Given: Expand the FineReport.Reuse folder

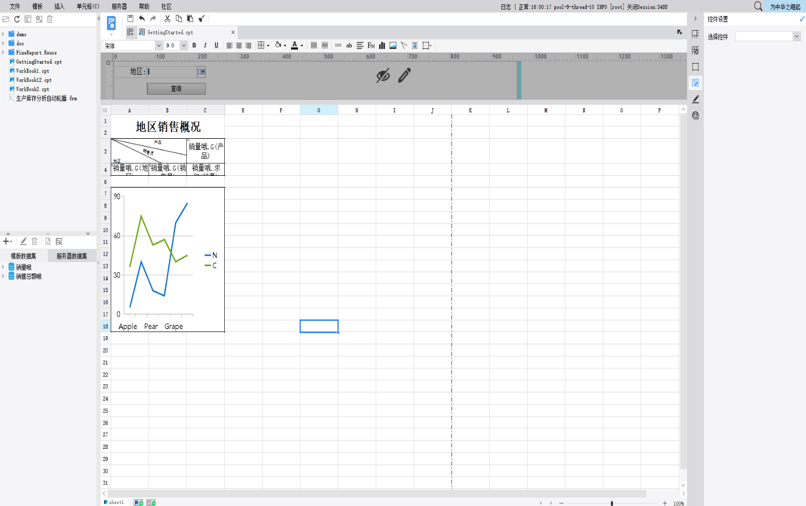Looking at the screenshot, I should (3, 52).
